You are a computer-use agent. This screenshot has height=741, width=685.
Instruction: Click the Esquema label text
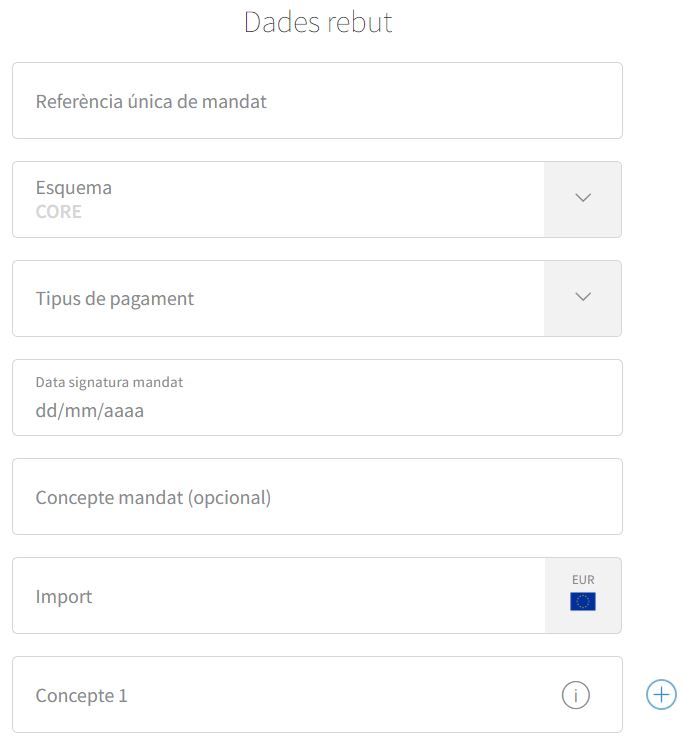[x=74, y=188]
